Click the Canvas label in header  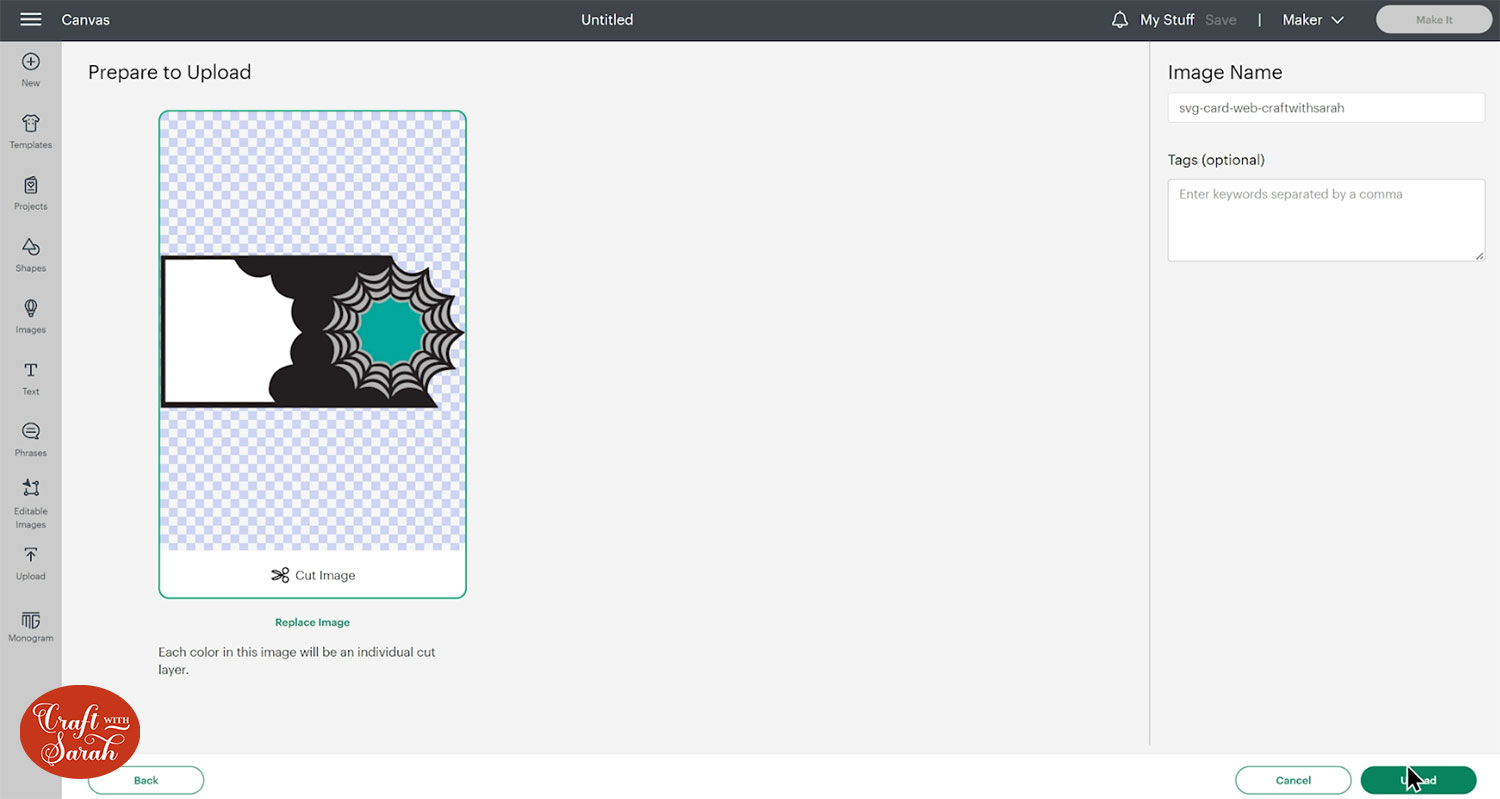pos(86,20)
